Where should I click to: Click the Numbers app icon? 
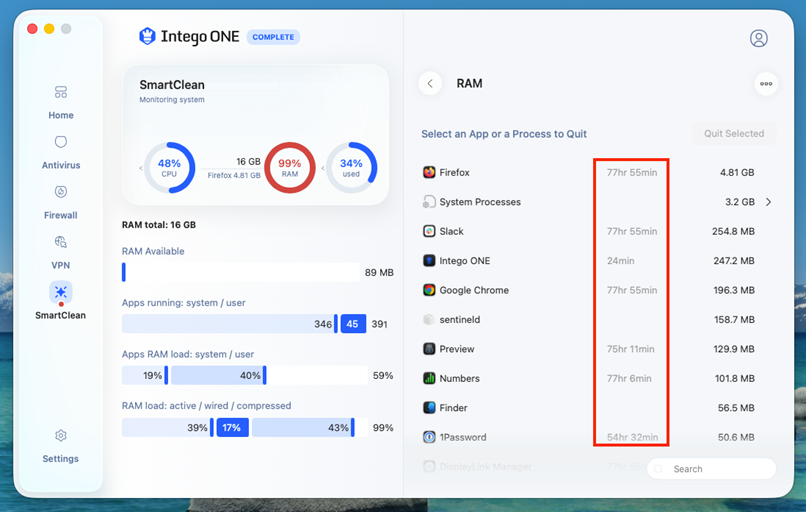tap(429, 378)
